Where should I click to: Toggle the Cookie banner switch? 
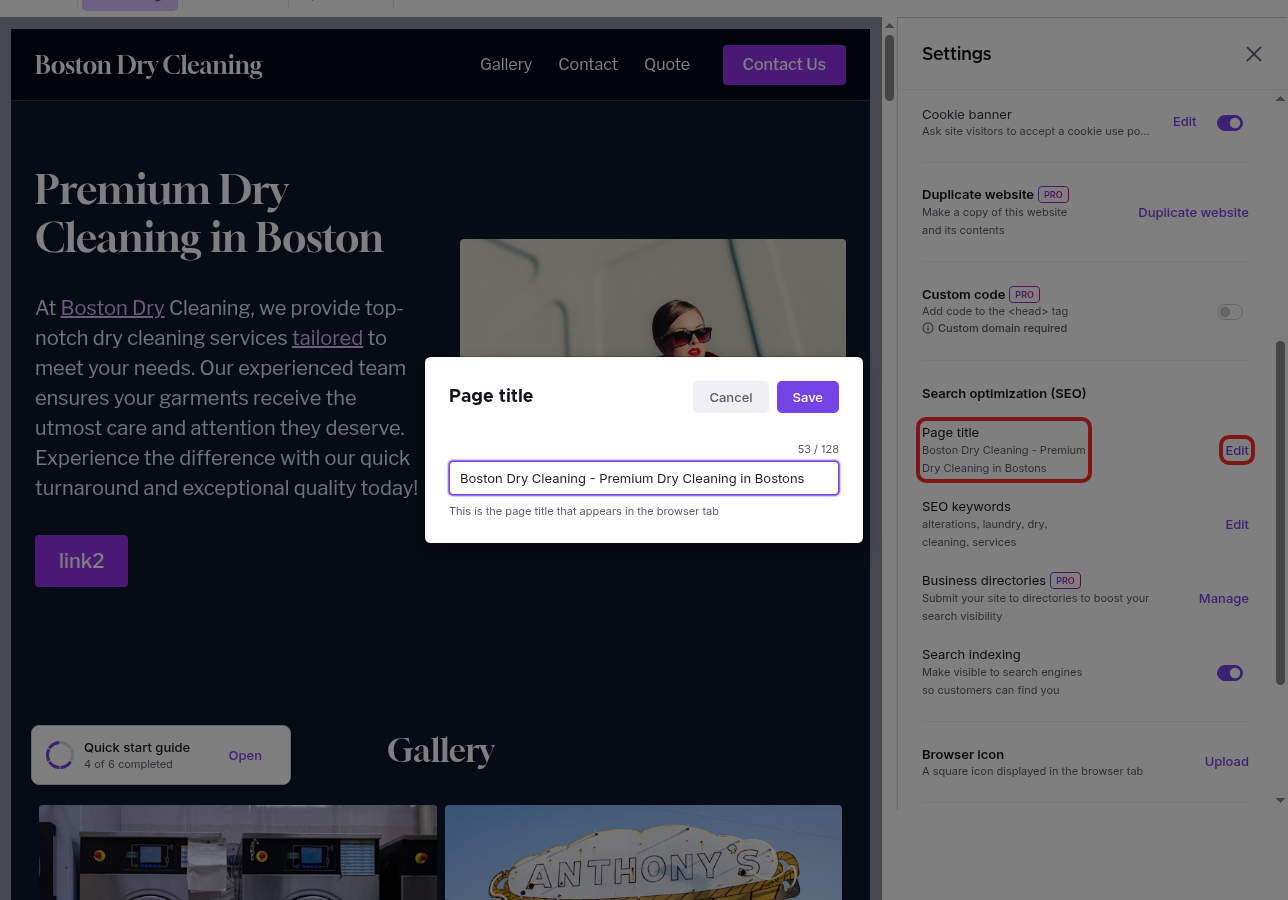1230,123
